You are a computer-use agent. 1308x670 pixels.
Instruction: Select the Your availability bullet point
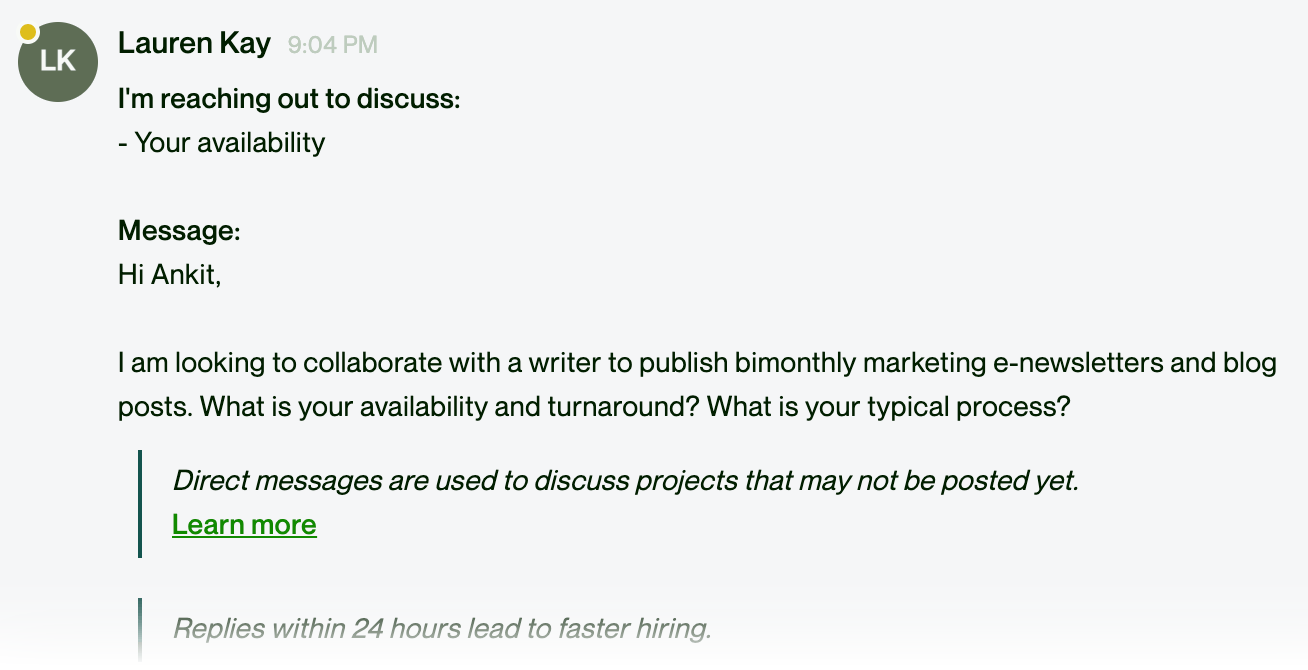[x=221, y=142]
